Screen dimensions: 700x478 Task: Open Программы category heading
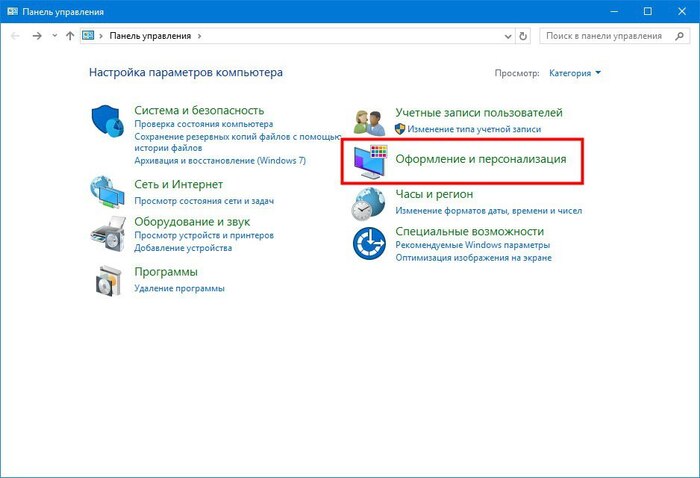coord(166,272)
